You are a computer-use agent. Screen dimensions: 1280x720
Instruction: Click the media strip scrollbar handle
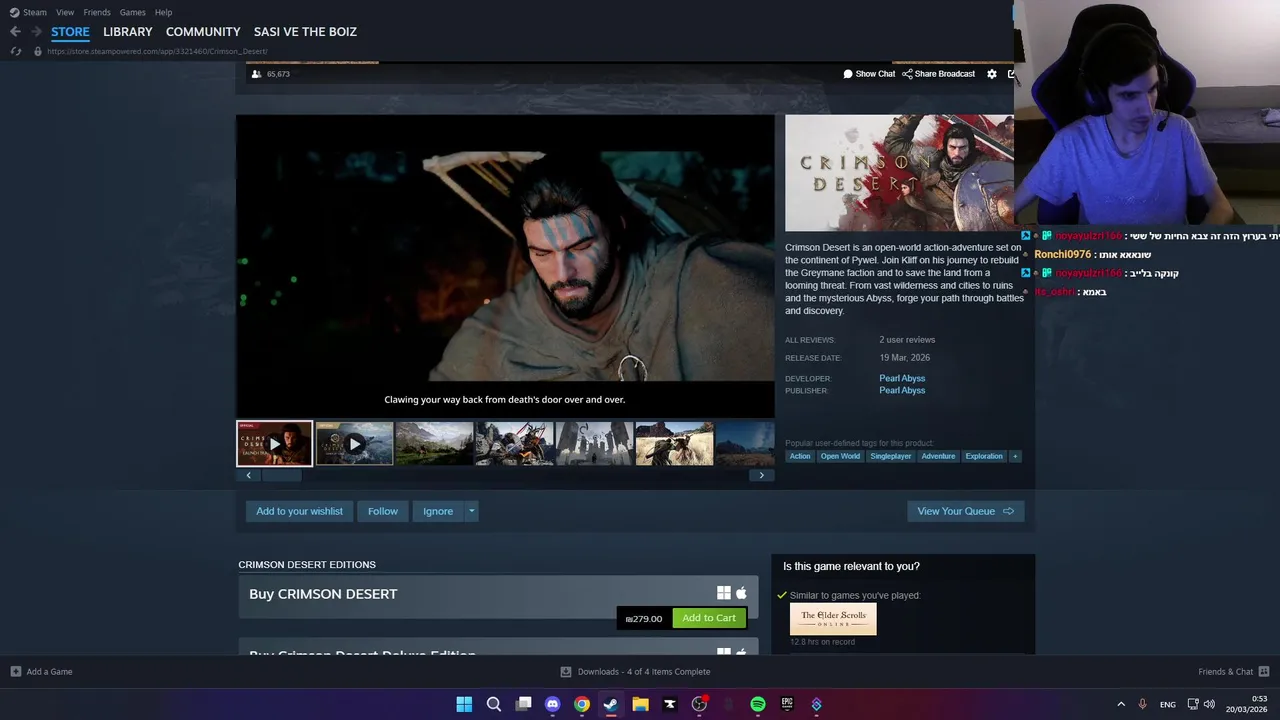point(281,475)
